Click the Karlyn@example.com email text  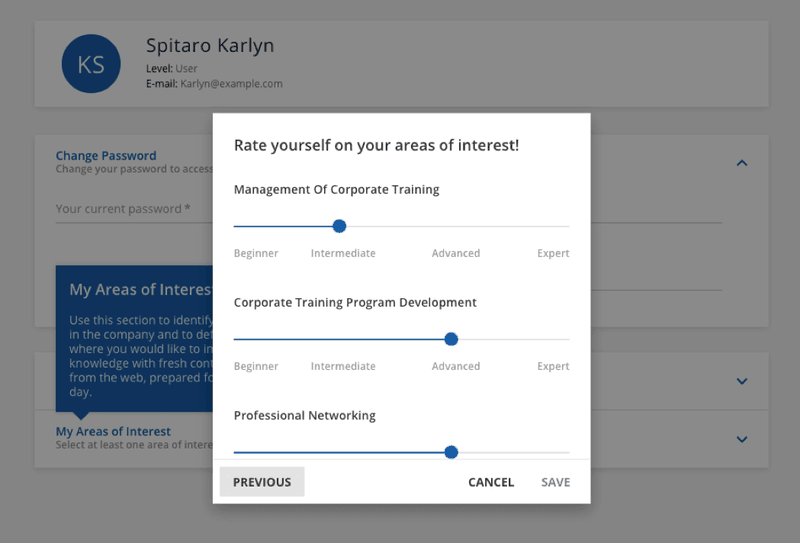[231, 84]
